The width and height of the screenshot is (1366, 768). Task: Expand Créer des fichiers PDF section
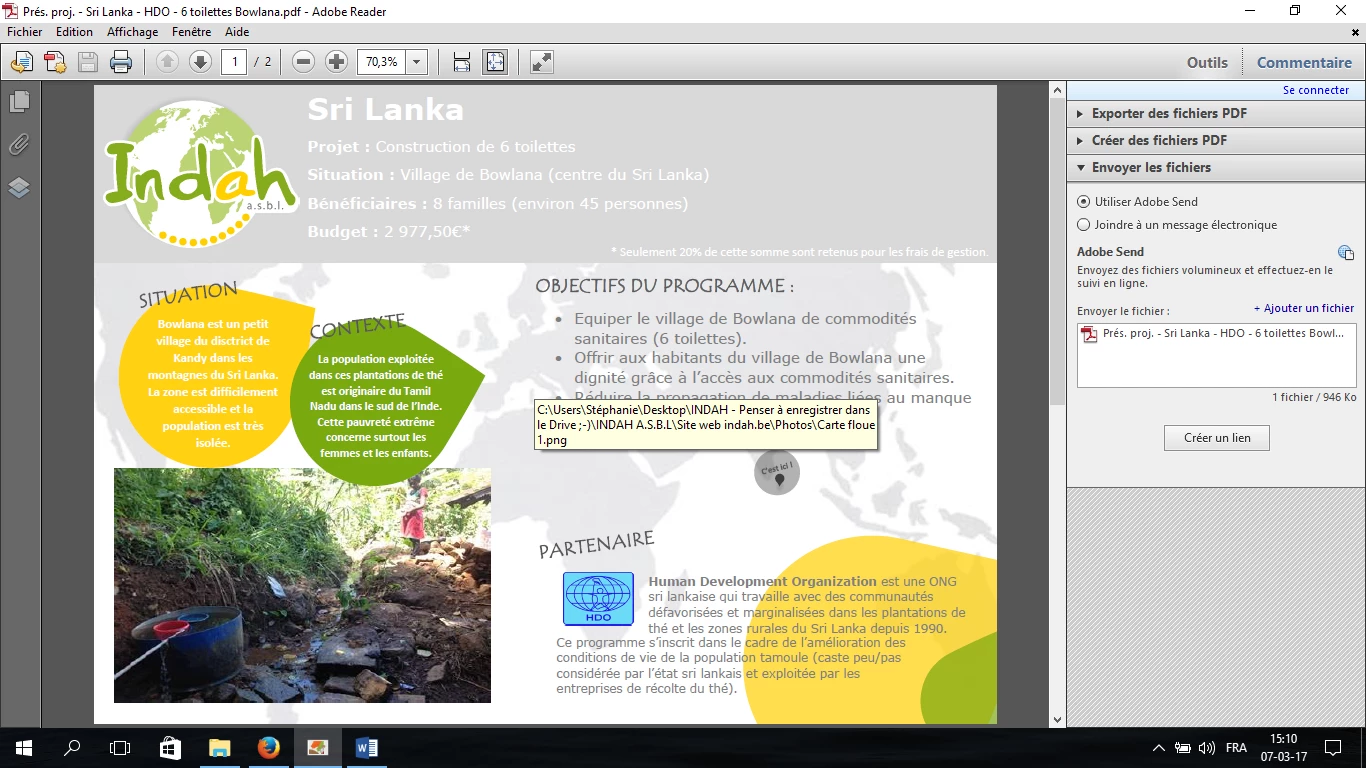pyautogui.click(x=1216, y=140)
